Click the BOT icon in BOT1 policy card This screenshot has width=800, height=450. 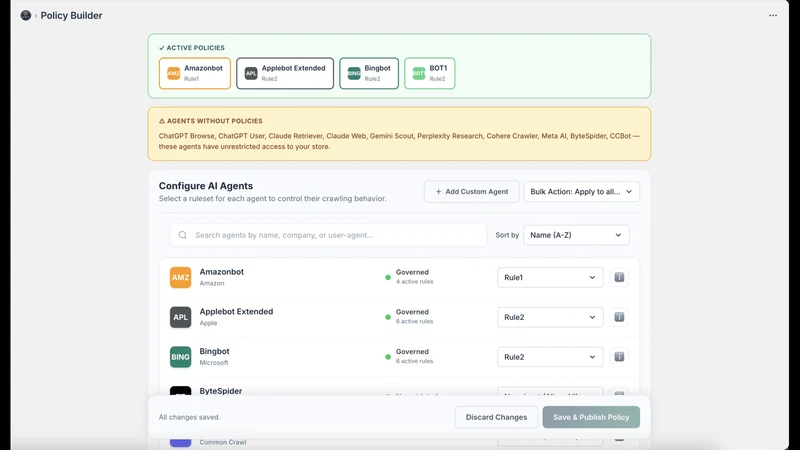[419, 73]
